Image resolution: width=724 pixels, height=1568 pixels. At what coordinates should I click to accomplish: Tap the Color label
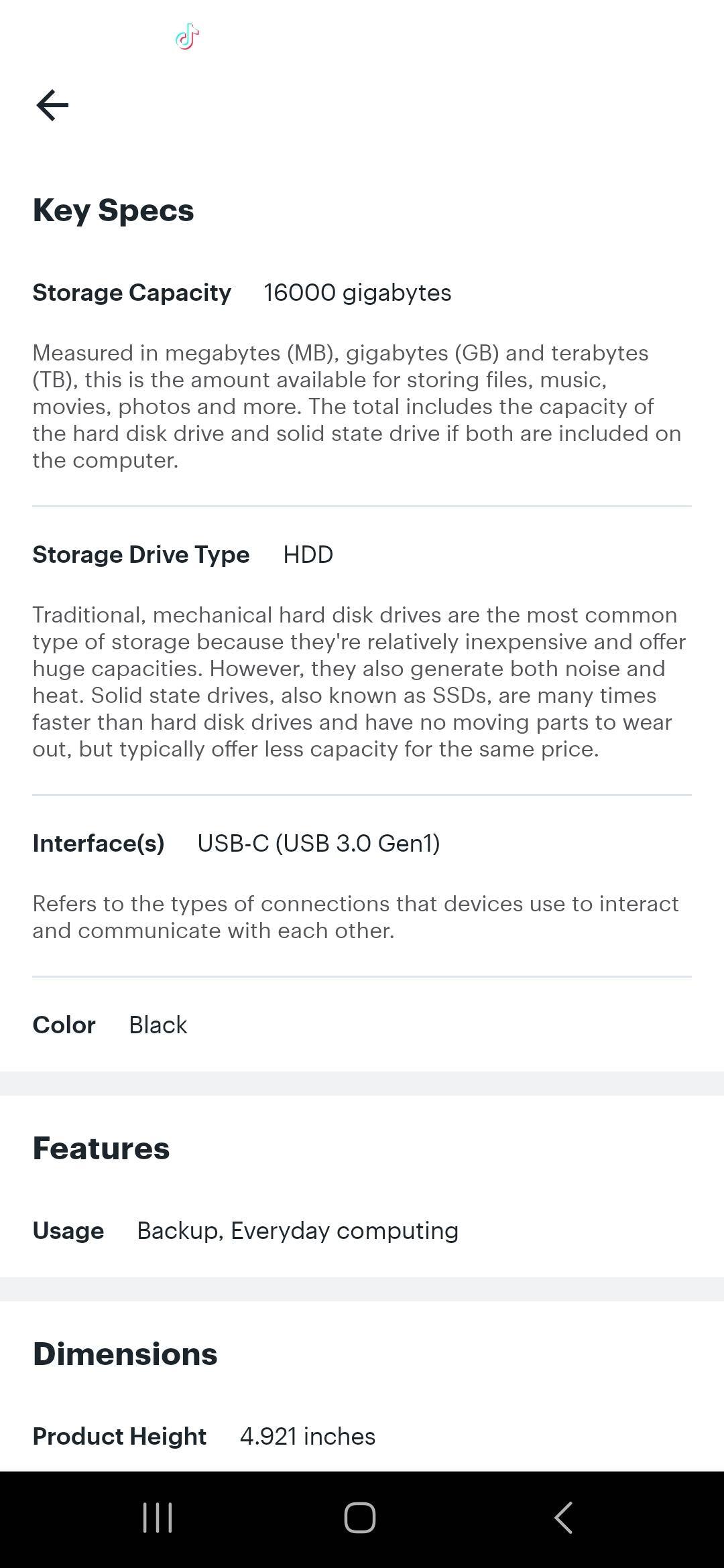(x=64, y=1025)
